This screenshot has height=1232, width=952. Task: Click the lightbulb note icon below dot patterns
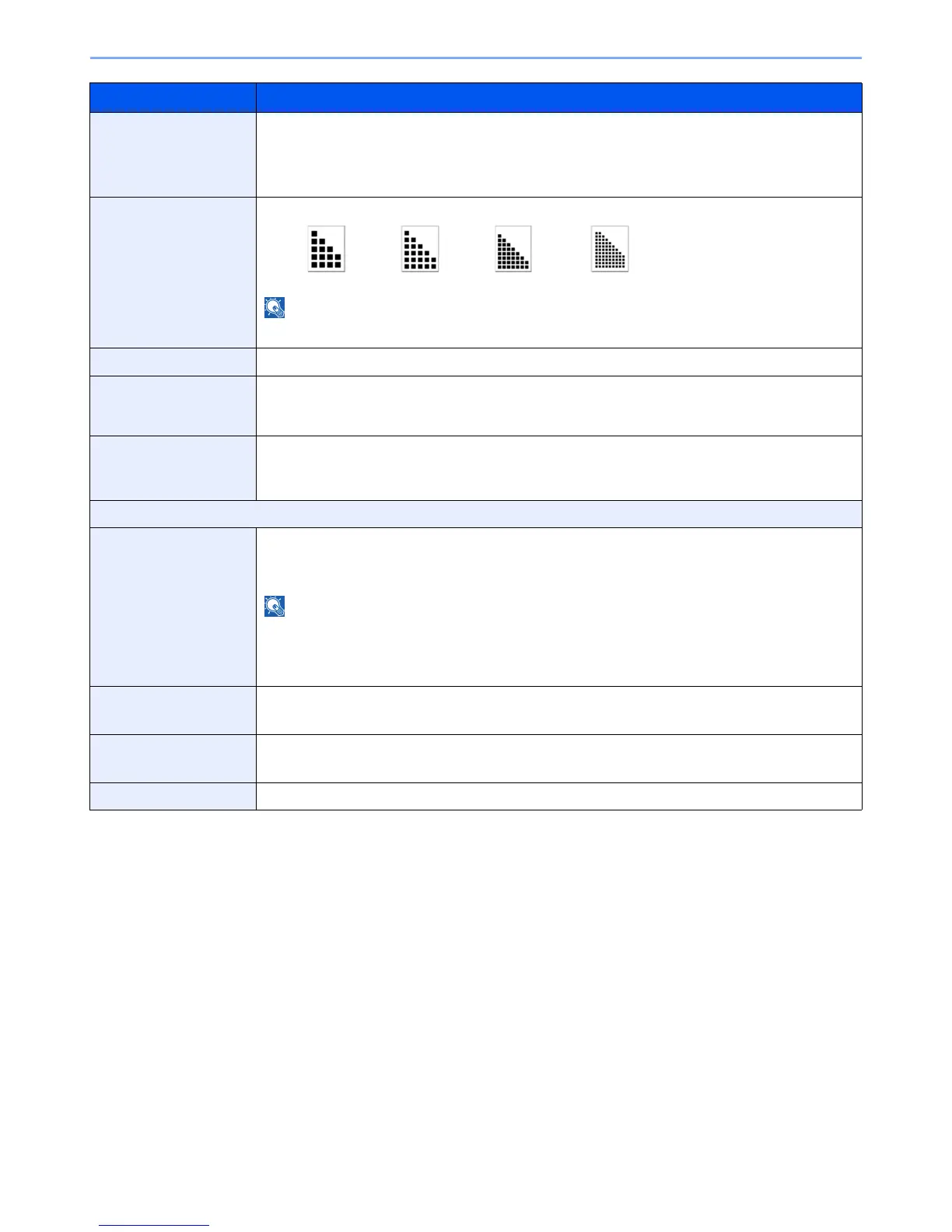click(275, 308)
